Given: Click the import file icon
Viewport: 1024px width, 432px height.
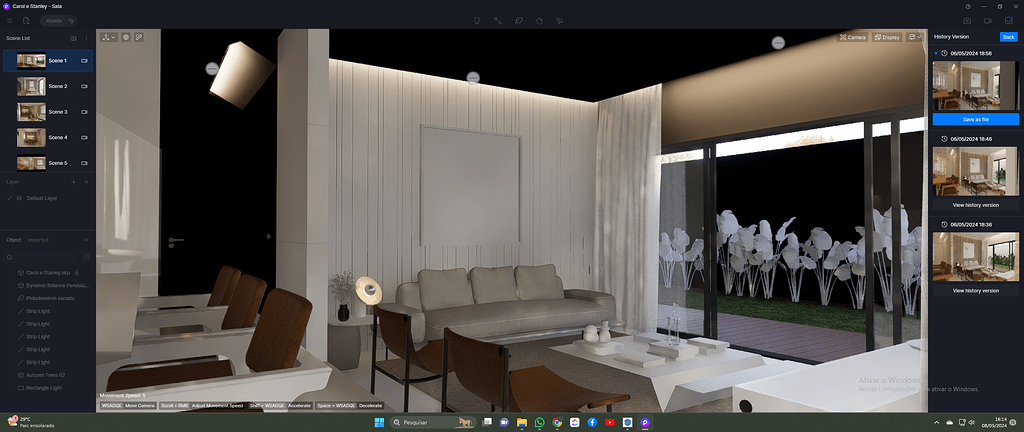Looking at the screenshot, I should tap(26, 21).
